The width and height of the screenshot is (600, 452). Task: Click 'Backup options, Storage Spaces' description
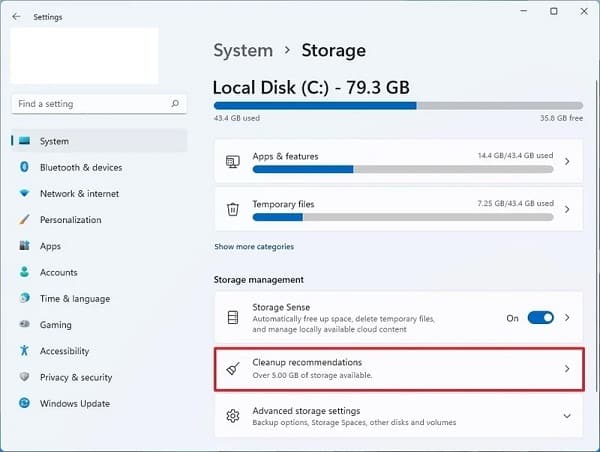354,423
